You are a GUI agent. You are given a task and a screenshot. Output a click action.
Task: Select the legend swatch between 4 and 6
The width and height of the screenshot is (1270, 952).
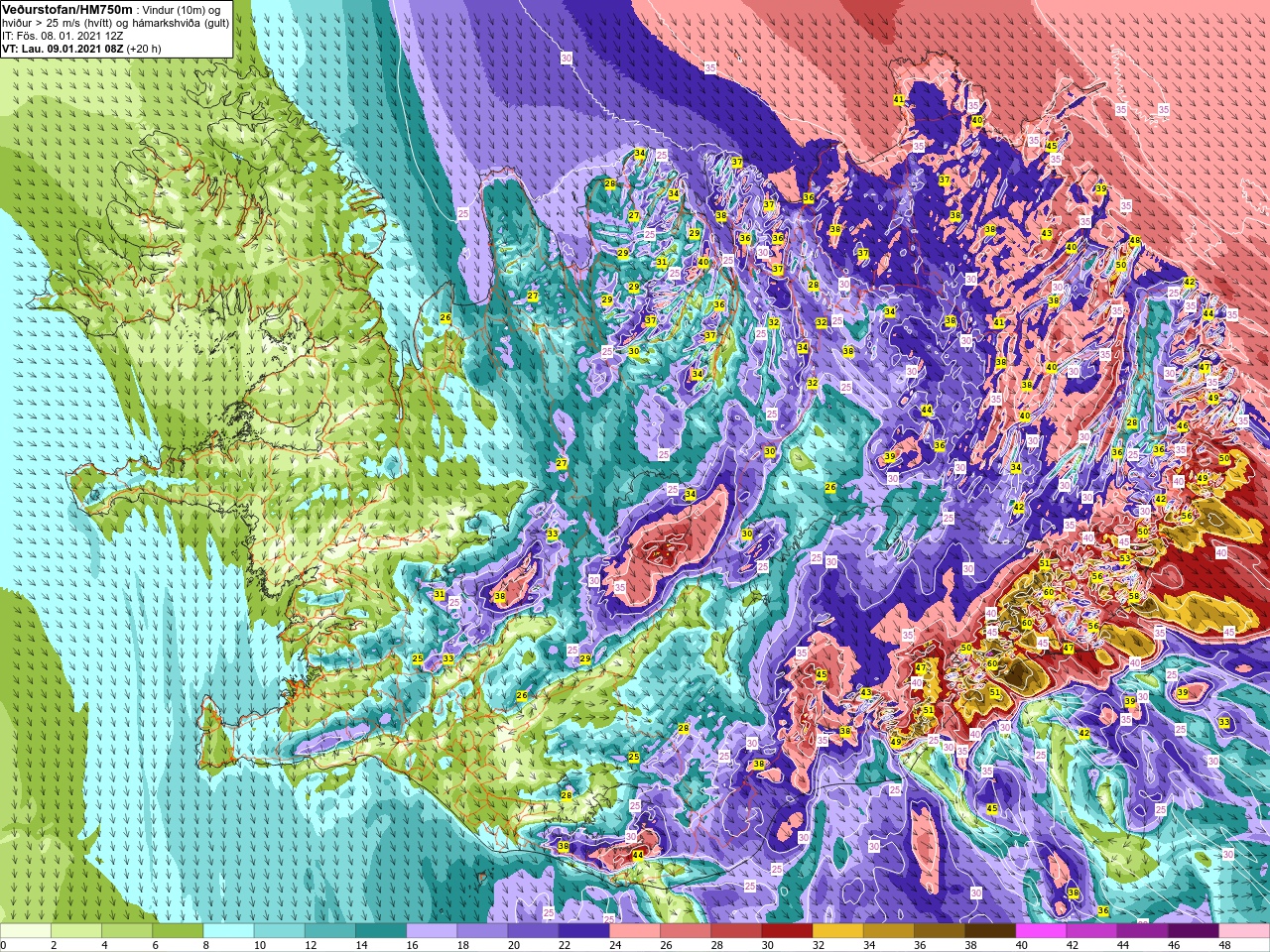coord(127,930)
